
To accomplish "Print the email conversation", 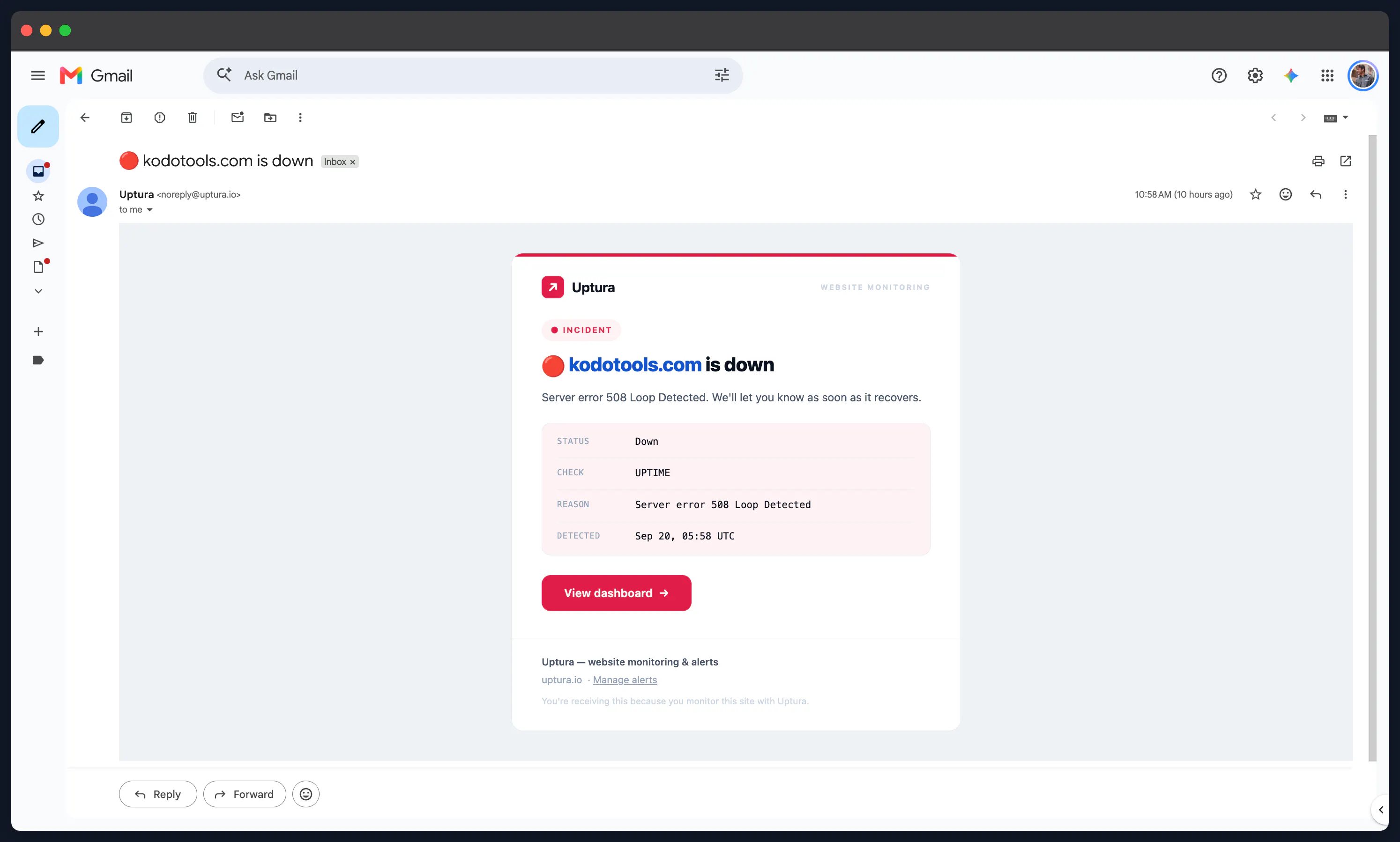I will [1318, 161].
